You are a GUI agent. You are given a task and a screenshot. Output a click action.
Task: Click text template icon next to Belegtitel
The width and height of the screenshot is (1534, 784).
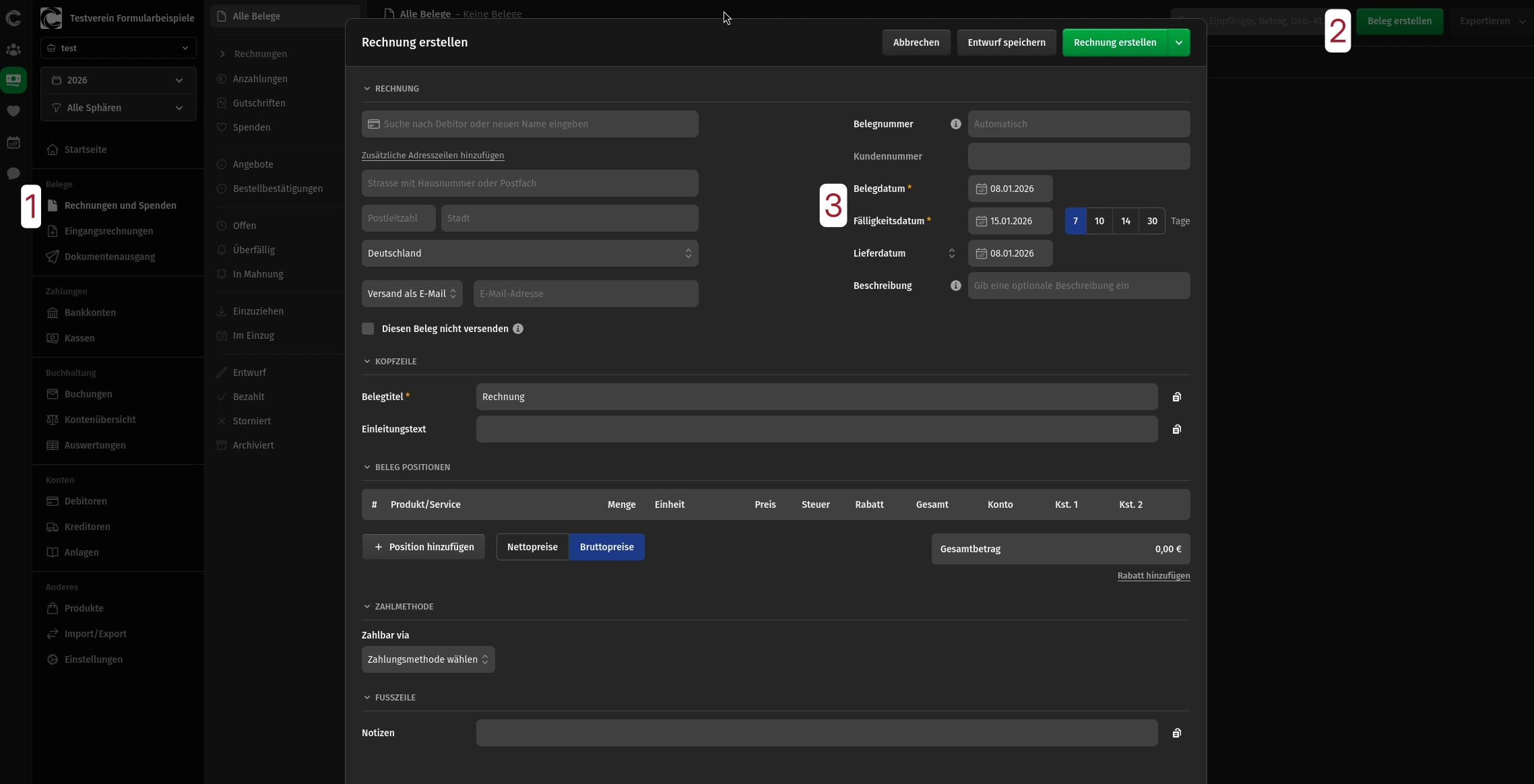[1176, 397]
